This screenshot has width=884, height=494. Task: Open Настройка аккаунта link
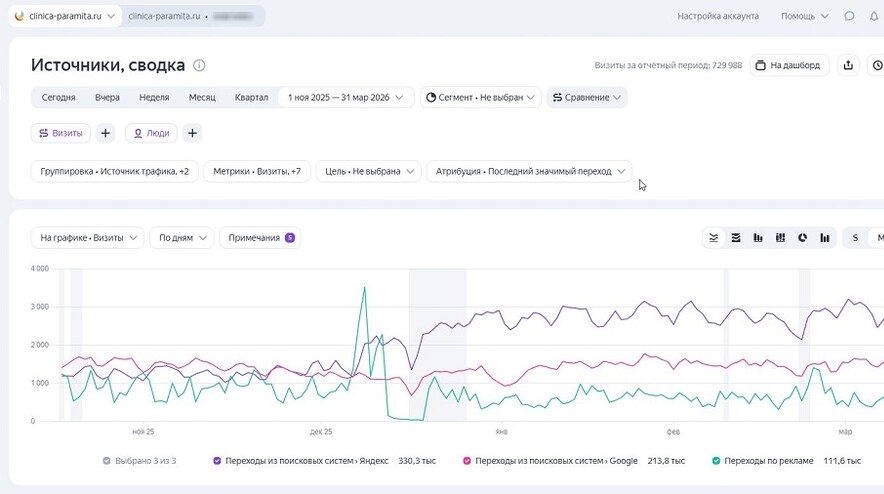(718, 16)
